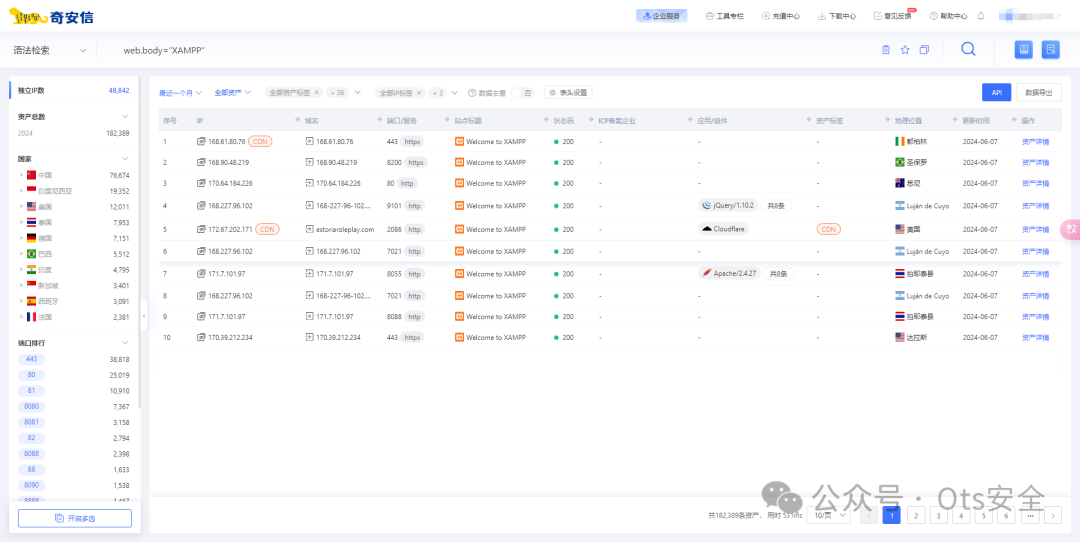
Task: Open the 语法检索 search mode dropdown
Action: coord(50,50)
